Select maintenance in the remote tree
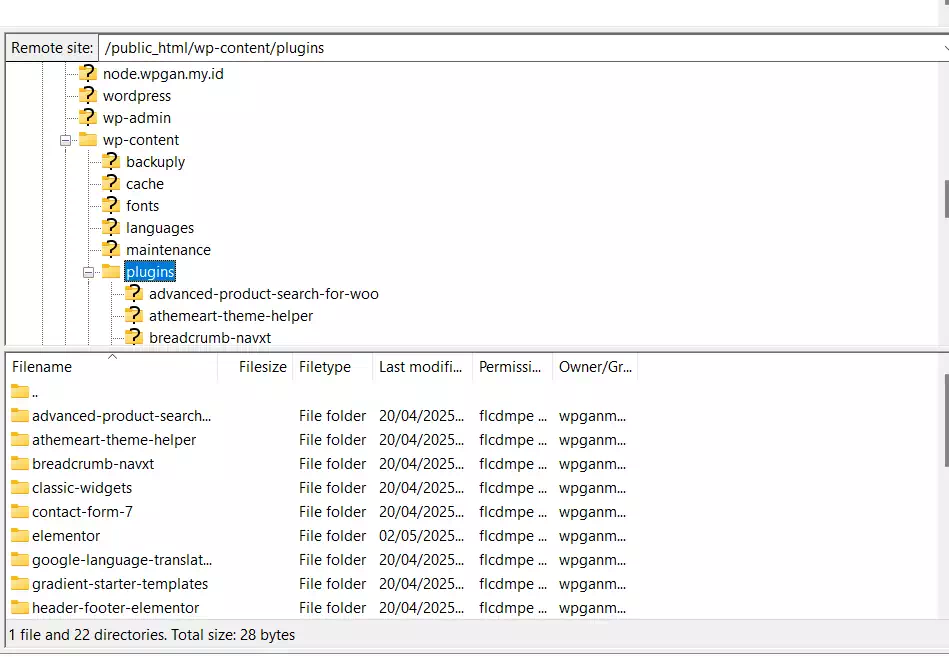Viewport: 949px width, 657px height. (168, 249)
